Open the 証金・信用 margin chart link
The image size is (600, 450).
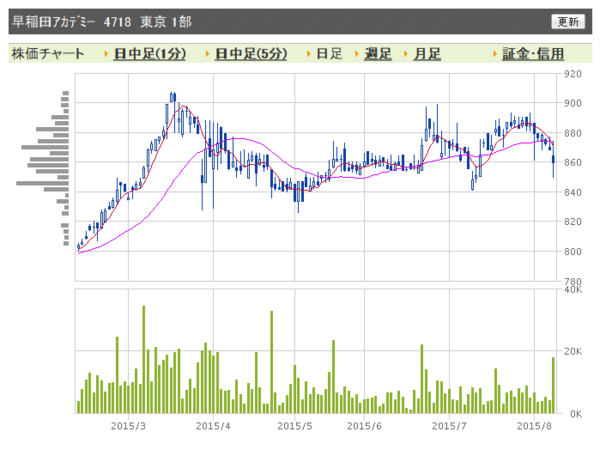(x=533, y=54)
